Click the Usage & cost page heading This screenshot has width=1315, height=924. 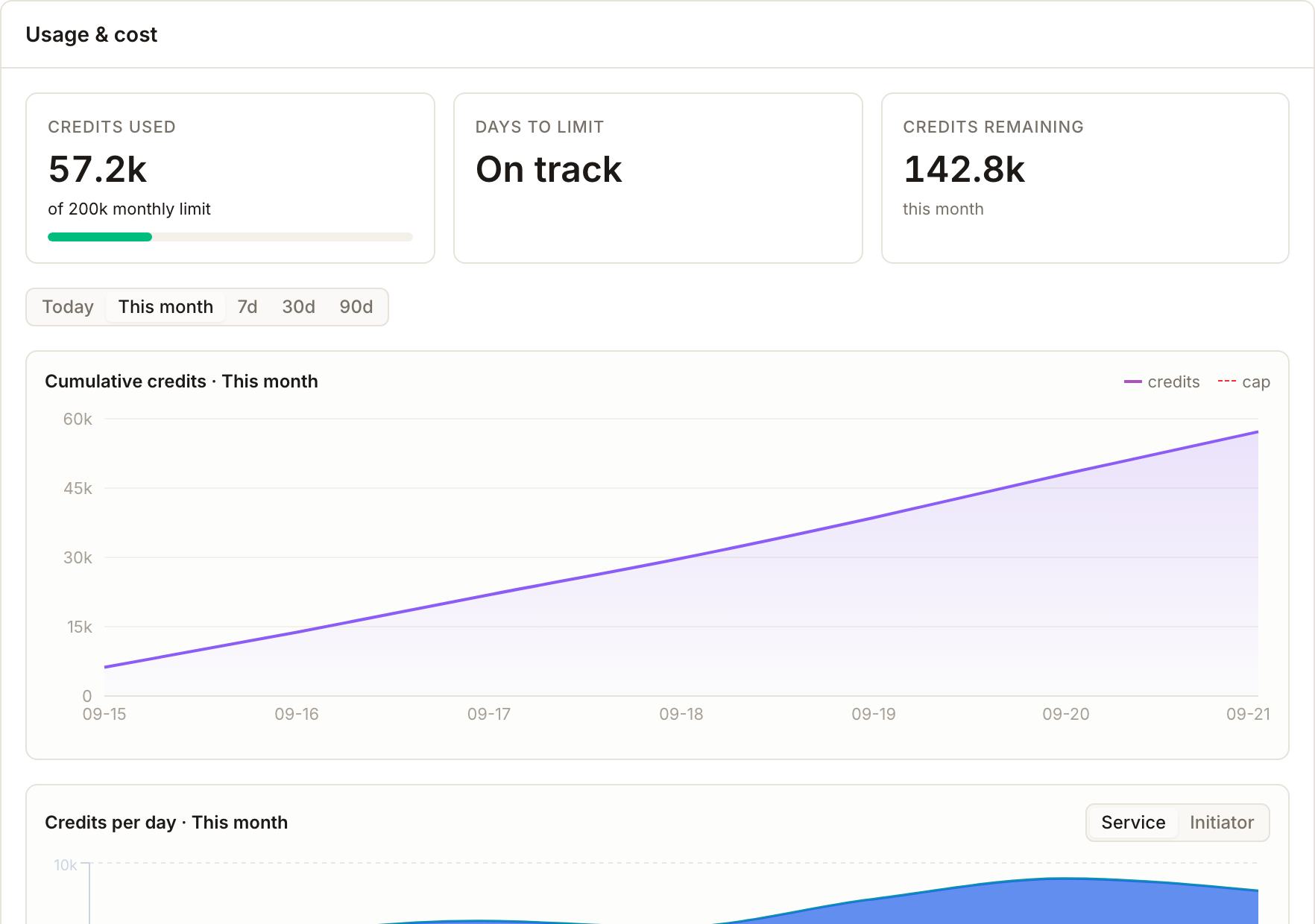pyautogui.click(x=92, y=34)
